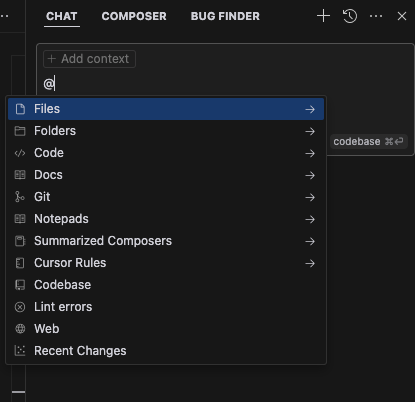Click the Git branch icon
Screen dimensions: 415x402
click(x=20, y=197)
